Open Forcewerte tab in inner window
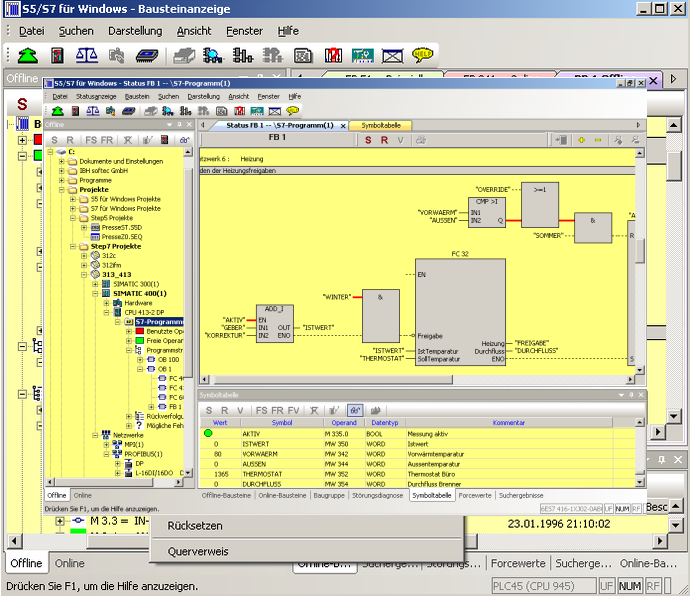 pos(475,495)
